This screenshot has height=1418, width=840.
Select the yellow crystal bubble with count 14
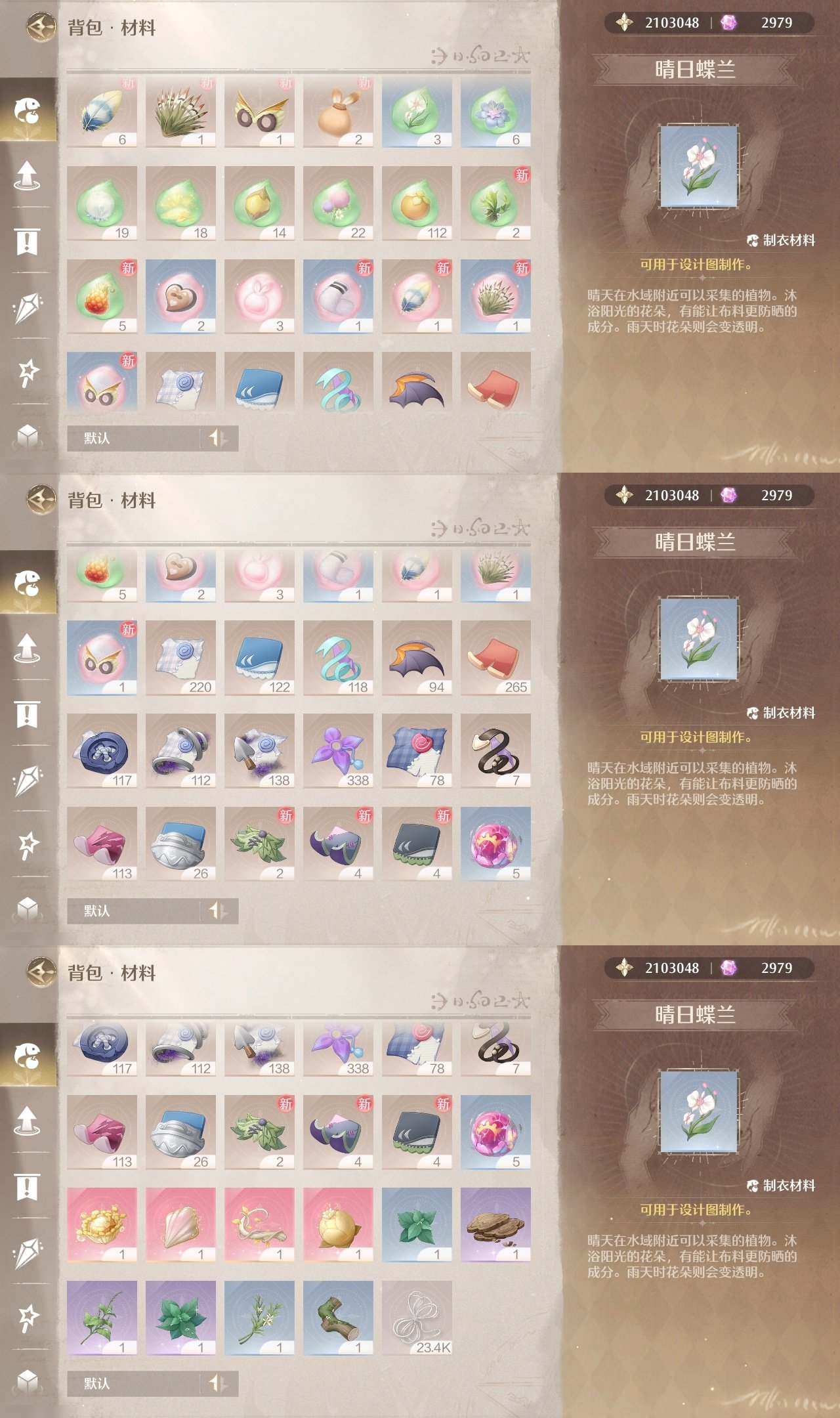pos(259,204)
